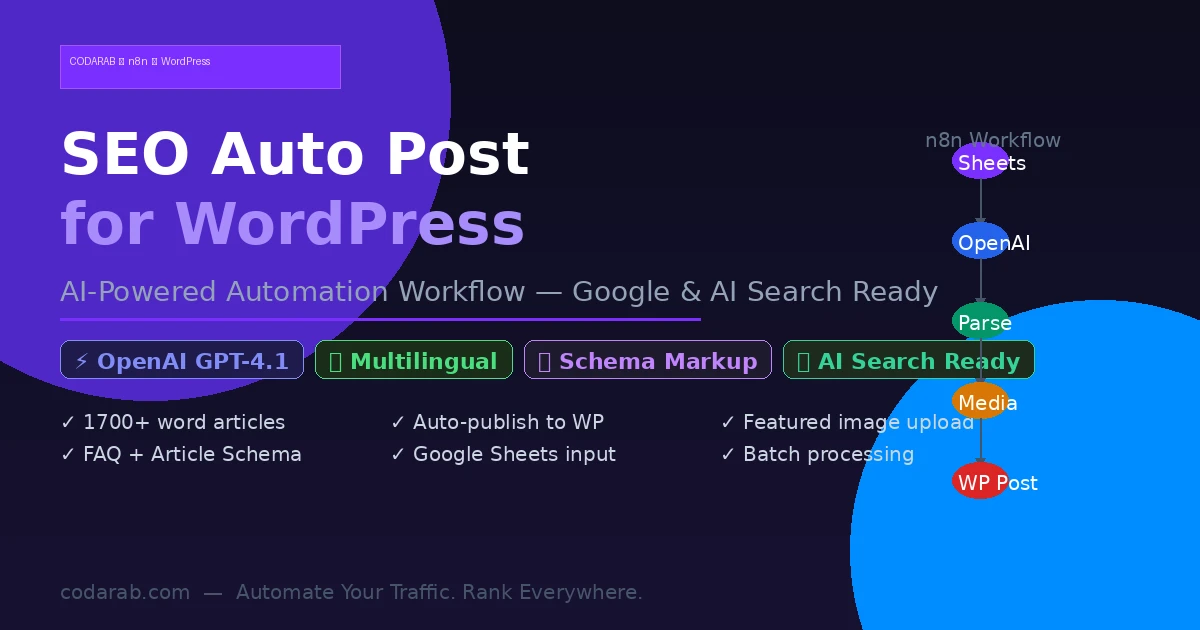
Task: Click the Multilingual feature badge
Action: 413,361
